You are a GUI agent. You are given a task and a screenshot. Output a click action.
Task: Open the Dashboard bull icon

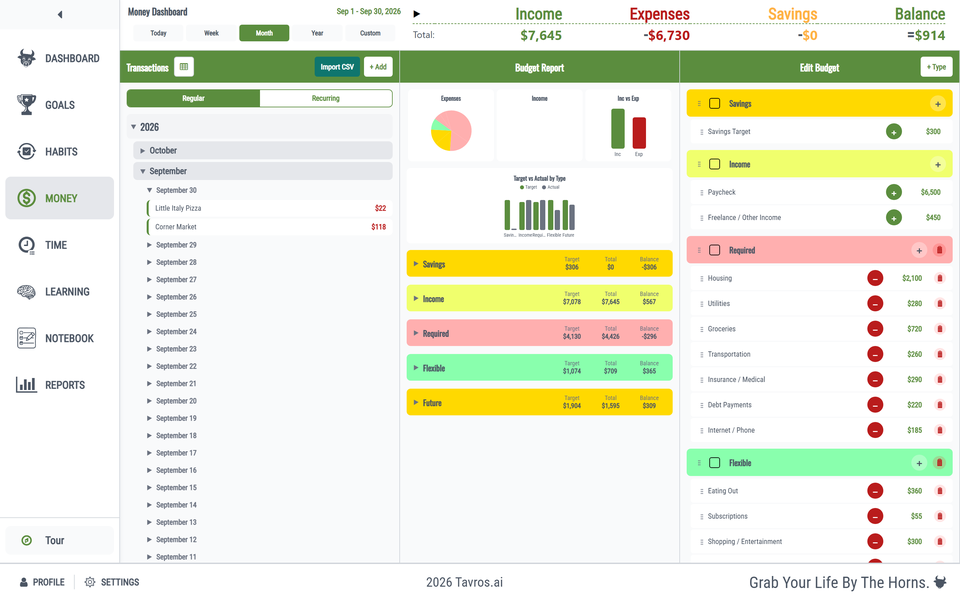(x=26, y=58)
